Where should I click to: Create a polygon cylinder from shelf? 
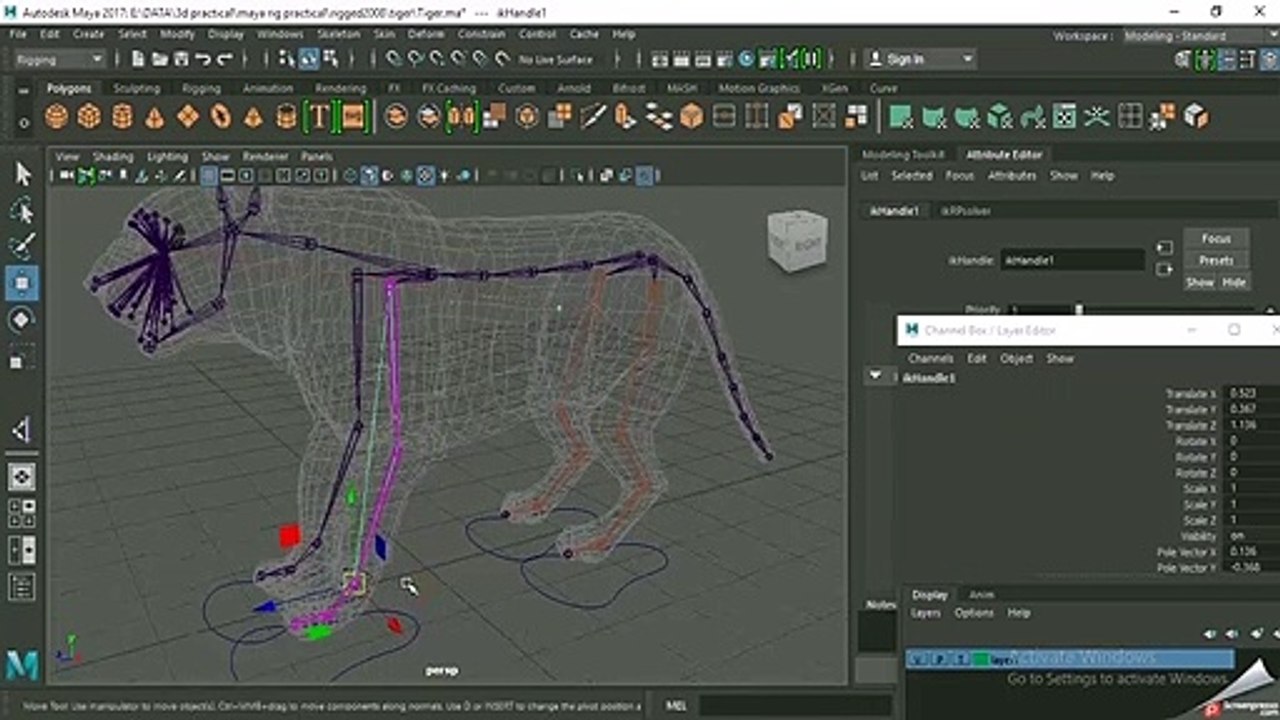click(x=122, y=117)
